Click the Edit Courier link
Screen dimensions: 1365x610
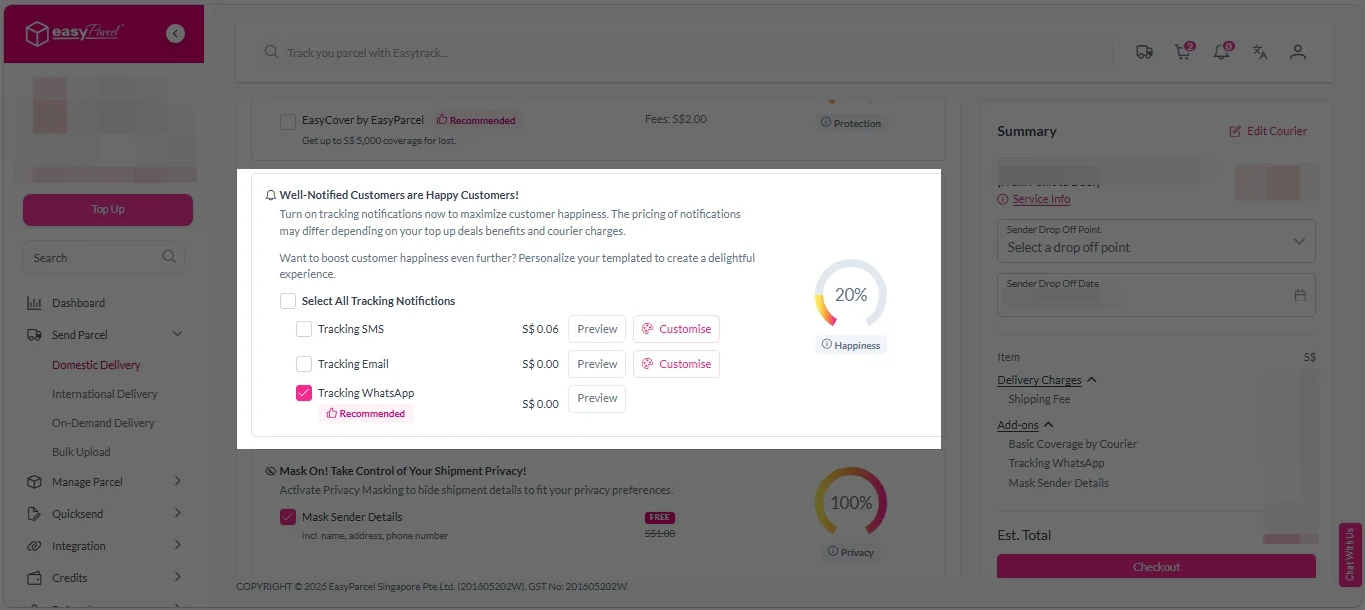click(x=1277, y=131)
